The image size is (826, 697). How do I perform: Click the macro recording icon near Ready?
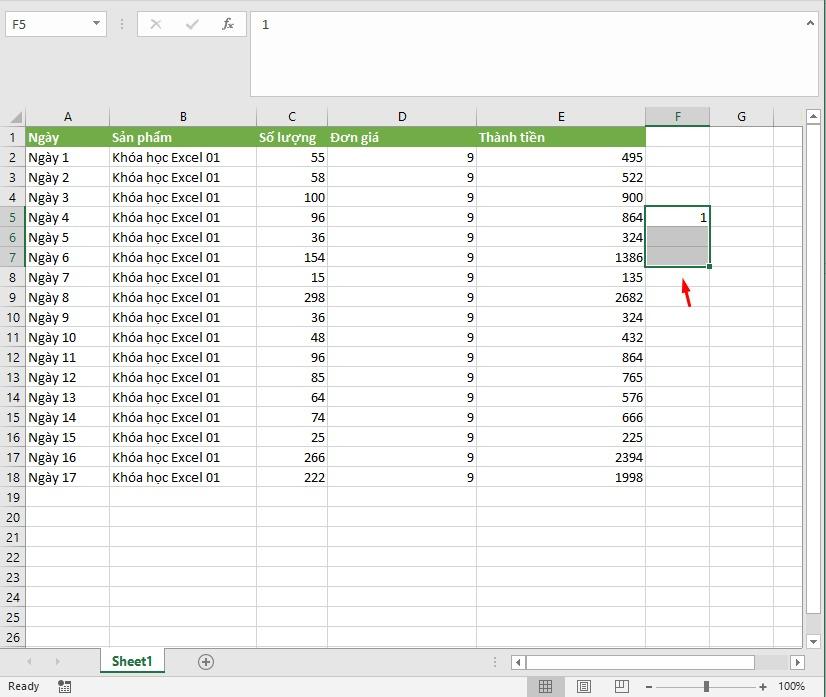point(65,687)
